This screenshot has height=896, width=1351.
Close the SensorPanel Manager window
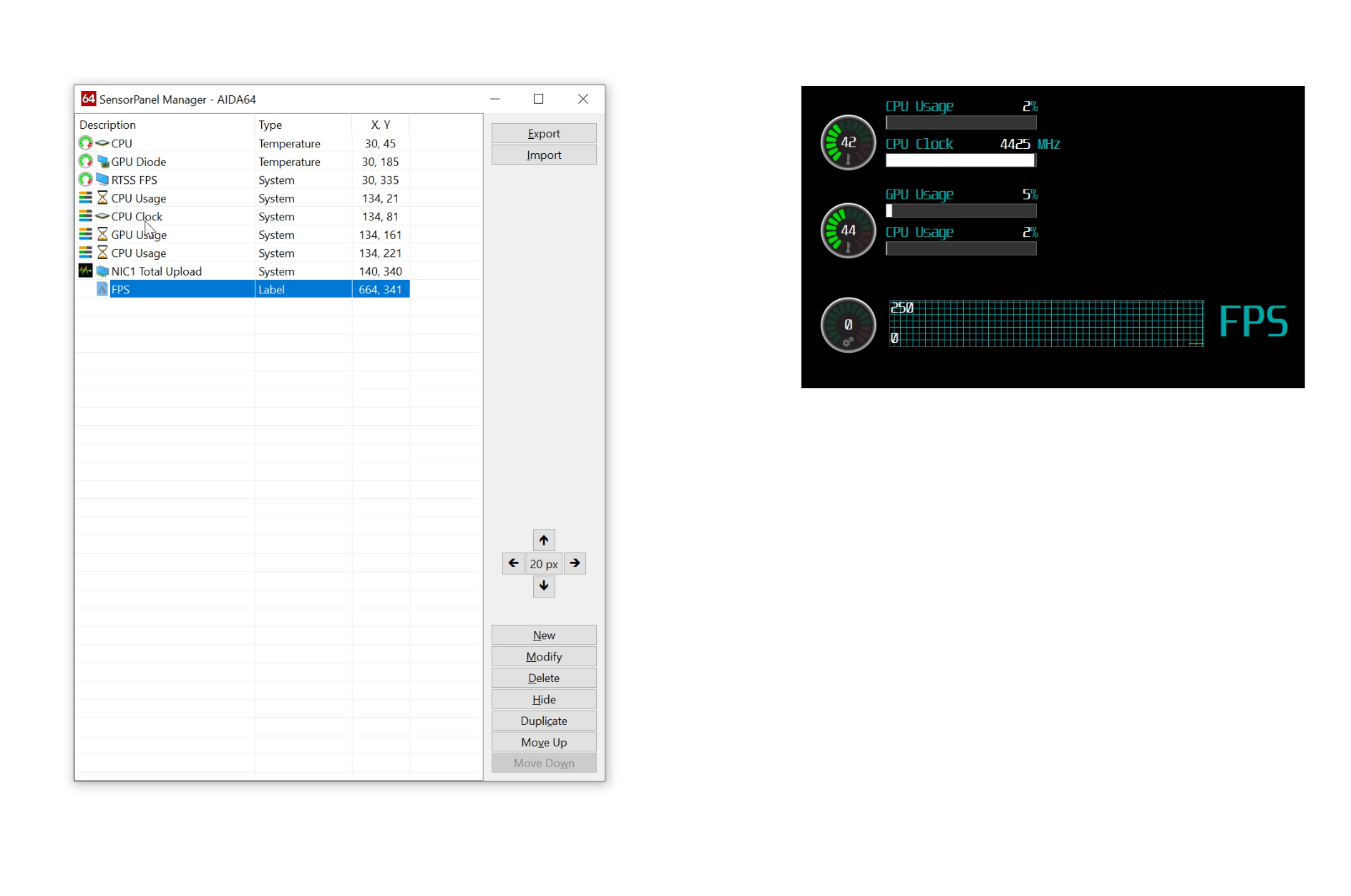(x=583, y=99)
